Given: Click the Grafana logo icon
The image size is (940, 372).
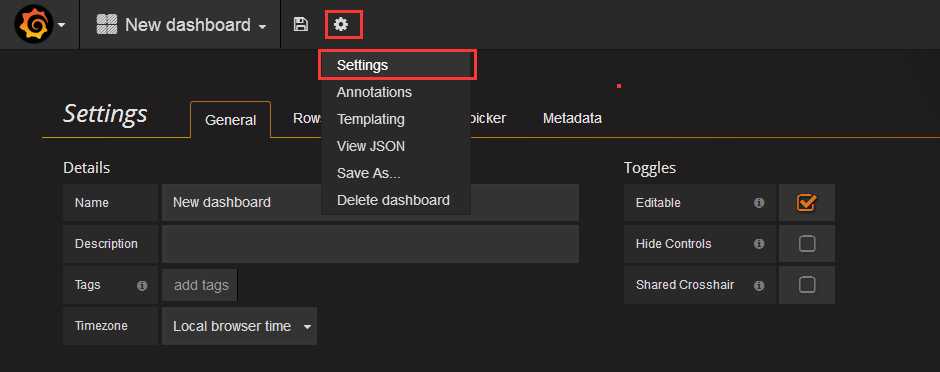Looking at the screenshot, I should point(35,25).
